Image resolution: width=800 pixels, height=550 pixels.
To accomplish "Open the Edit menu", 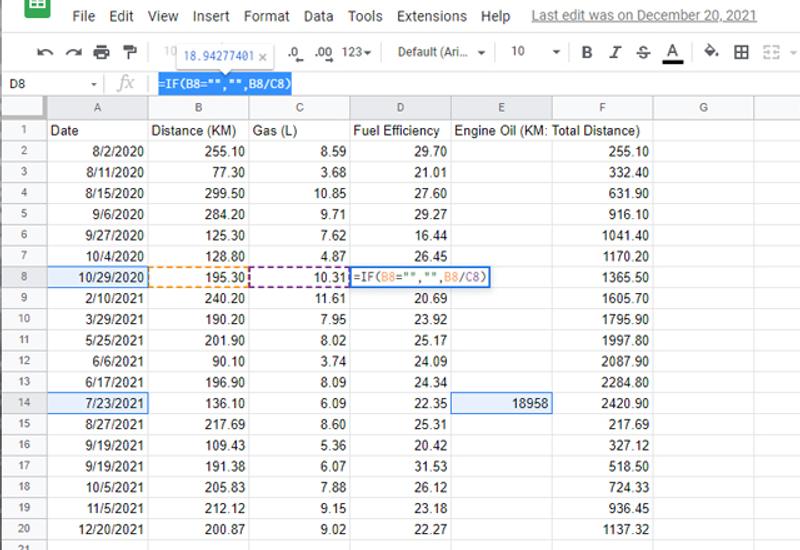I will 121,16.
